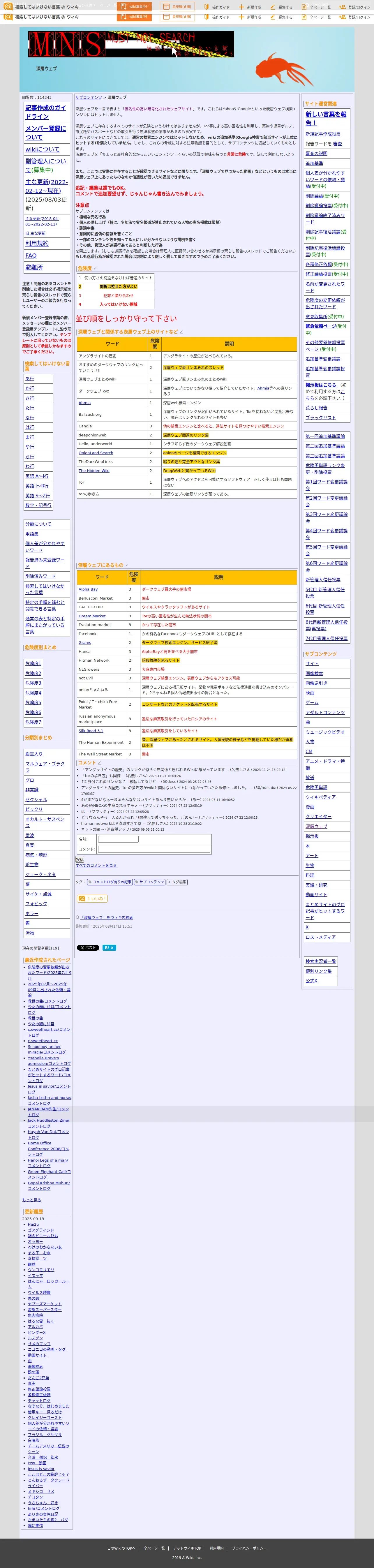The width and height of the screenshot is (374, 1568).
Task: Open the 便利リンク集 link
Action: [x=319, y=971]
